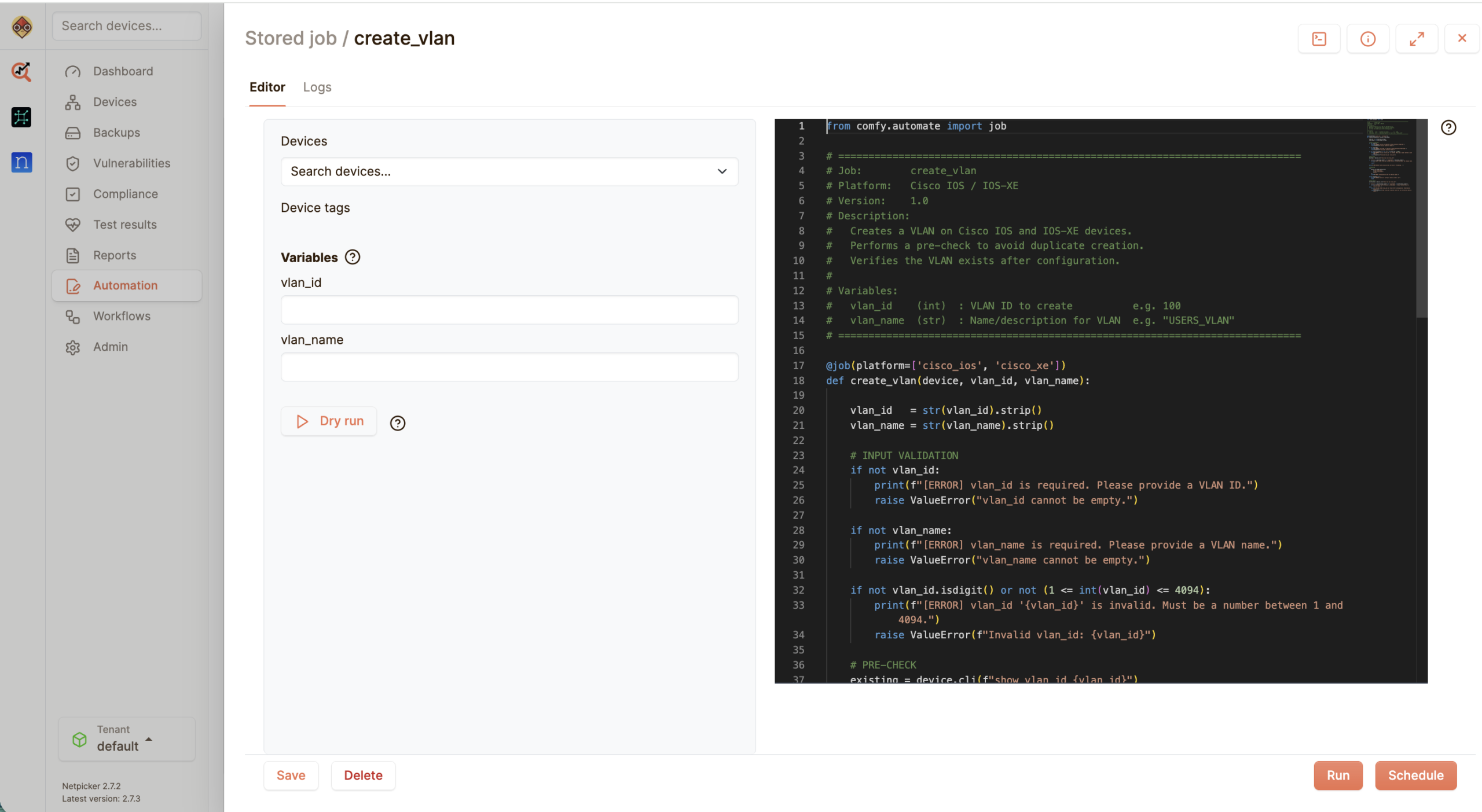
Task: Click the Workflows nodes icon
Action: (73, 317)
